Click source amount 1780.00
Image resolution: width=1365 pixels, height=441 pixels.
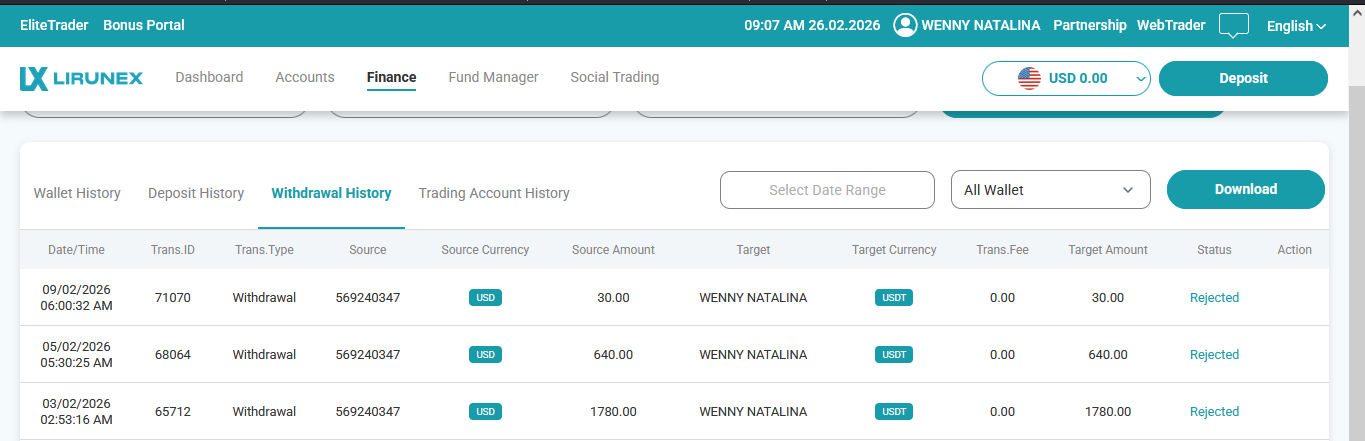(x=613, y=412)
